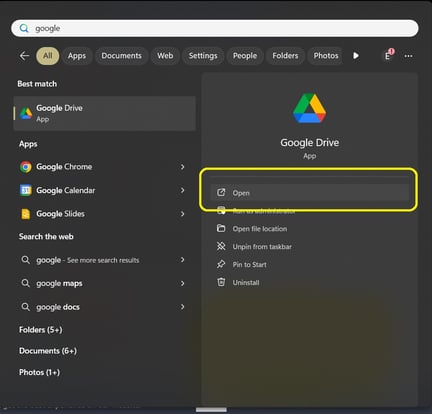Show more filters with the play arrow
The height and width of the screenshot is (414, 432).
pos(356,56)
